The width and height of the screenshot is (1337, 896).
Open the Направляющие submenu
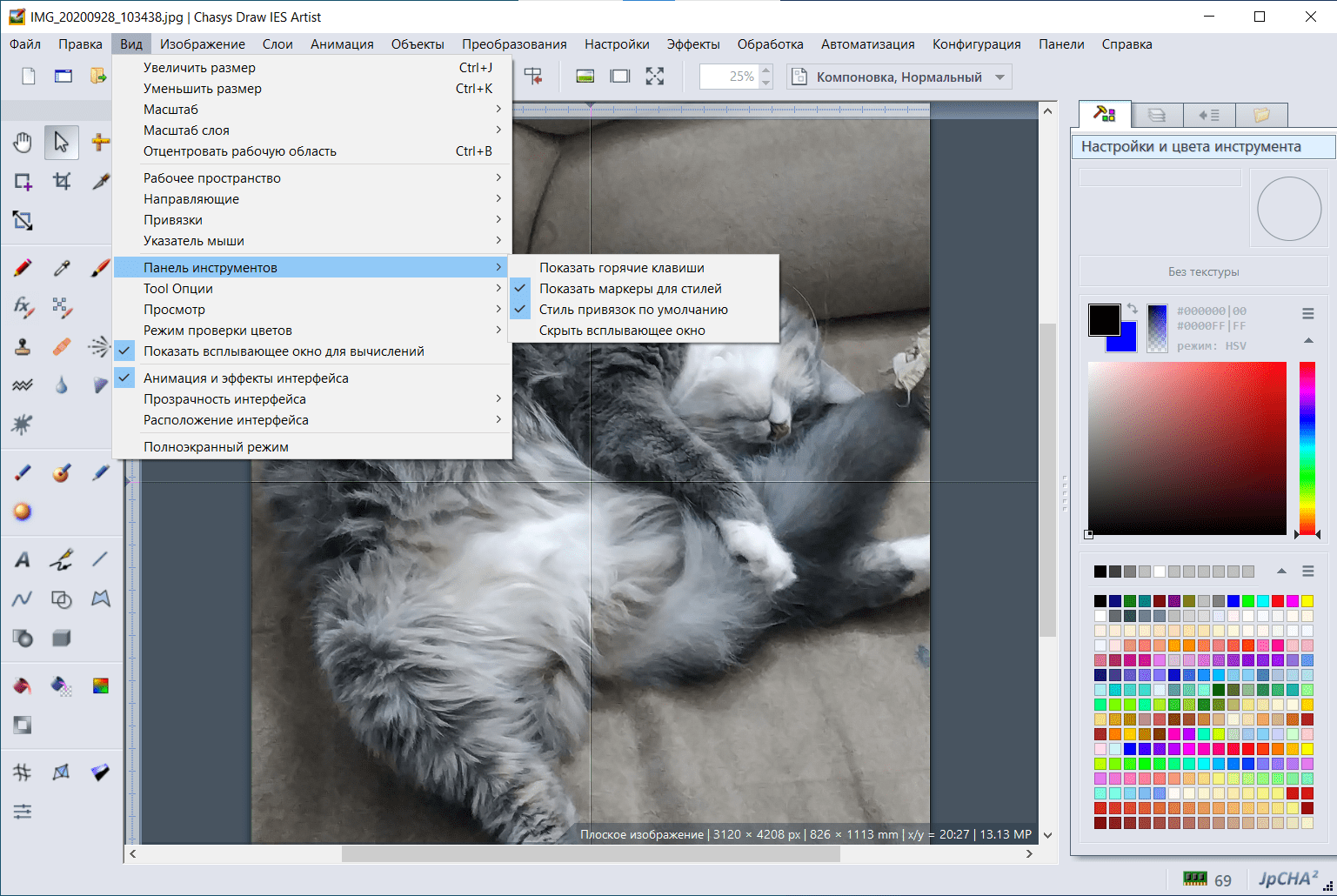[312, 199]
